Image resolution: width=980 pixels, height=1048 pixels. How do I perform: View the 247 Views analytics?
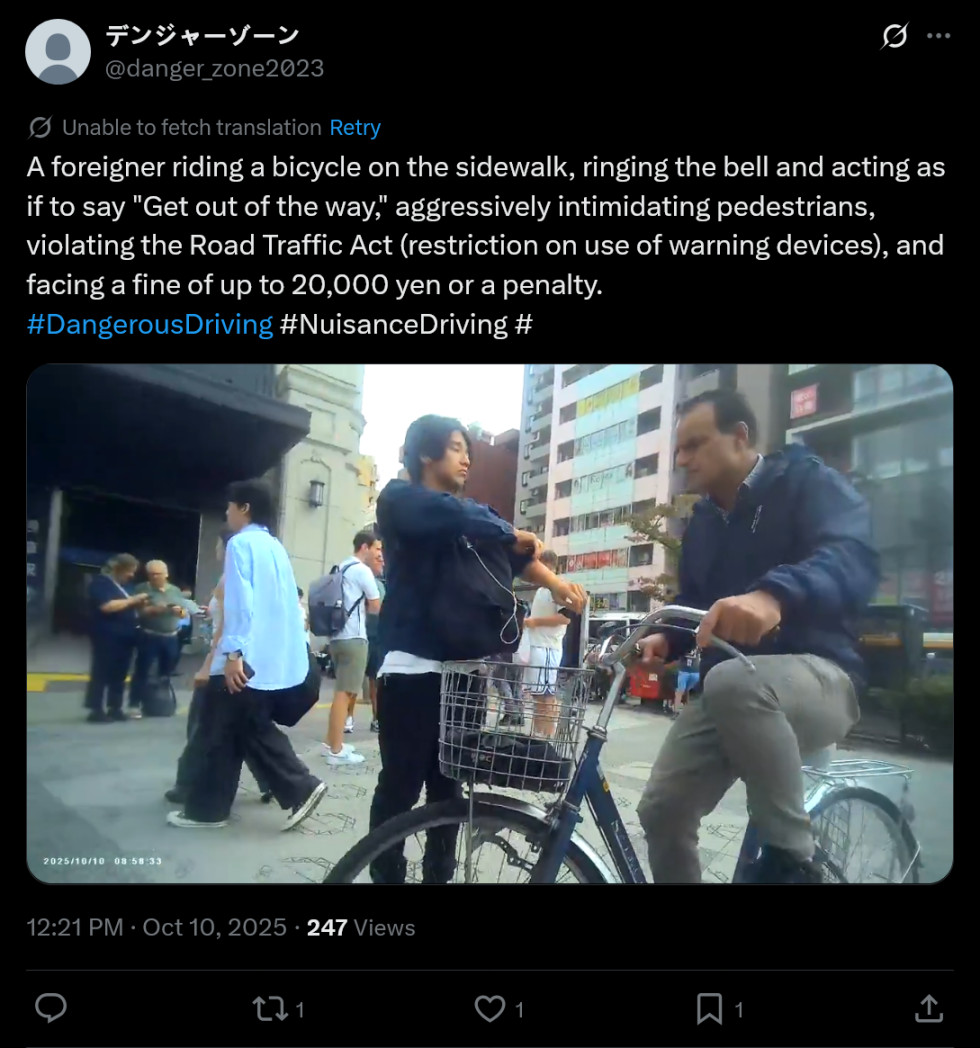361,928
